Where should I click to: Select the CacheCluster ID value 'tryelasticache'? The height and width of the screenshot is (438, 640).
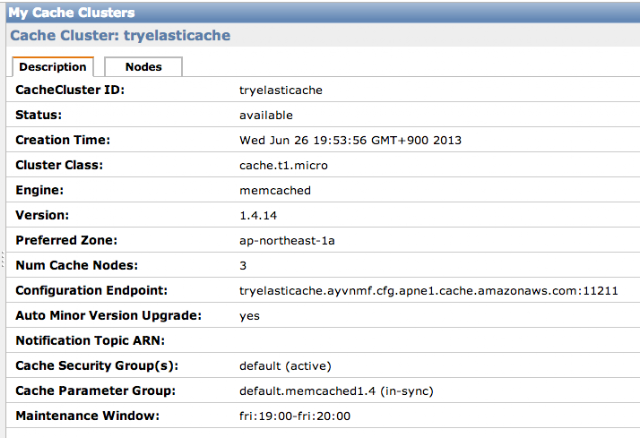click(x=281, y=90)
